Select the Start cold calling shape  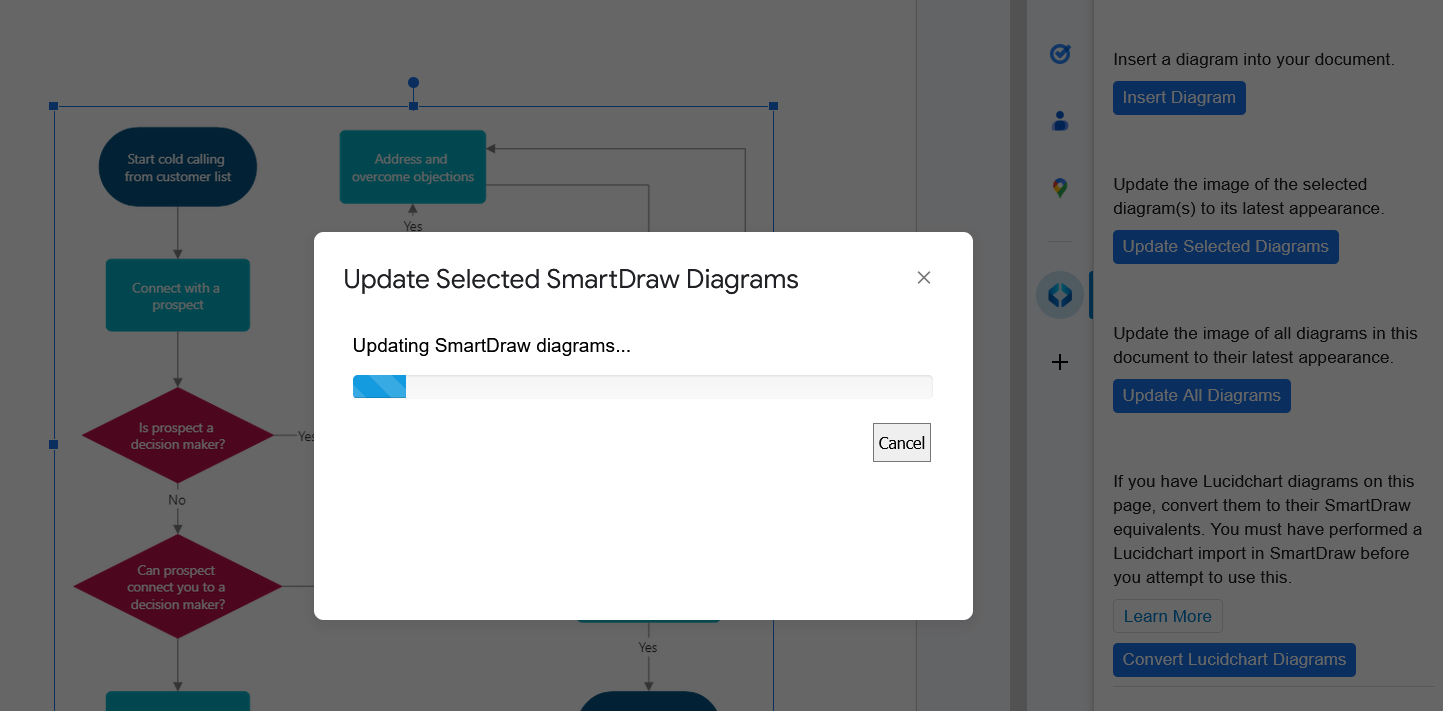(177, 167)
